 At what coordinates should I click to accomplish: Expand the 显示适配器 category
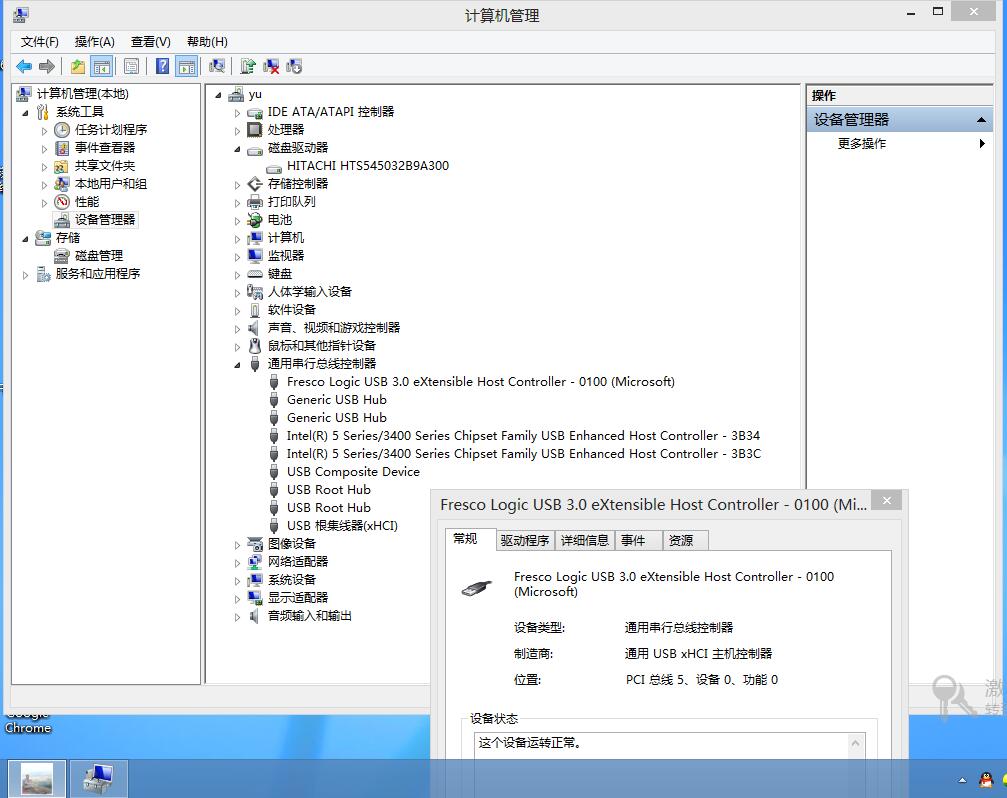coord(237,599)
